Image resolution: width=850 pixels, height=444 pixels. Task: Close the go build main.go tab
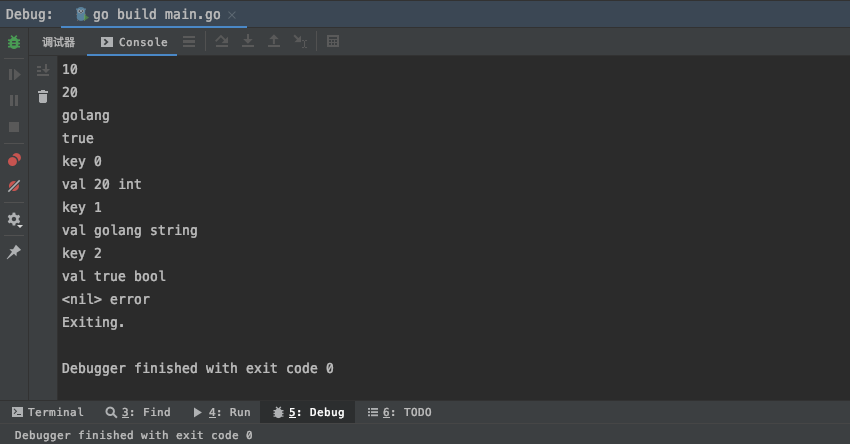click(232, 15)
